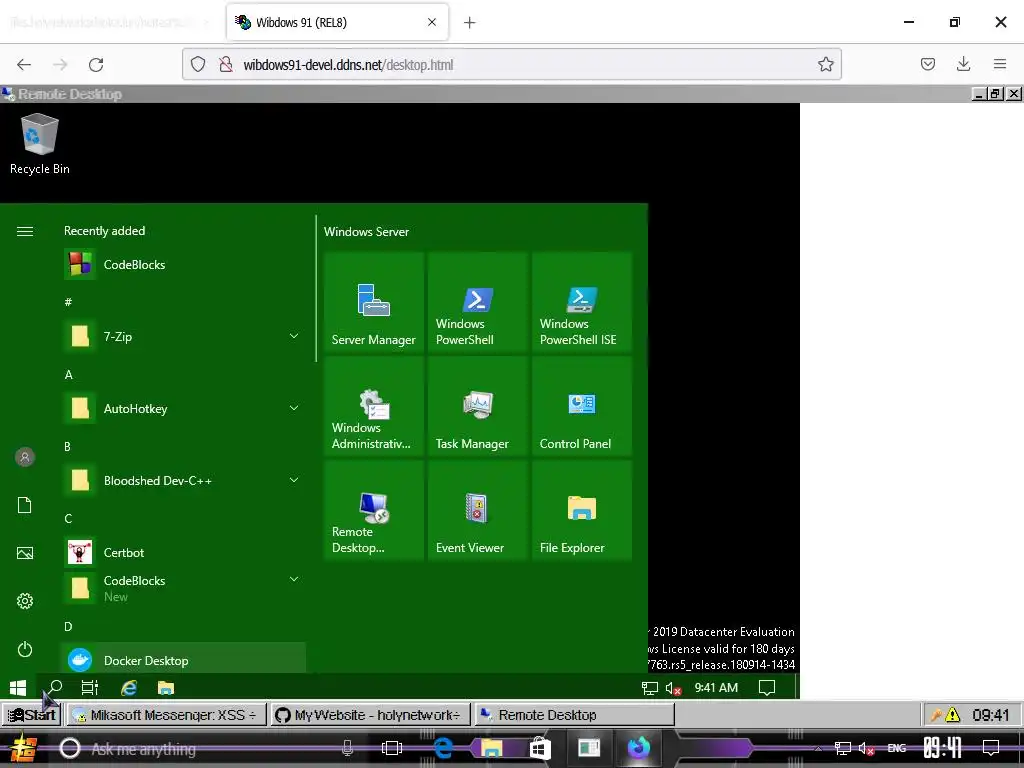Viewport: 1024px width, 768px height.
Task: Open the Task Manager tile
Action: (x=477, y=406)
